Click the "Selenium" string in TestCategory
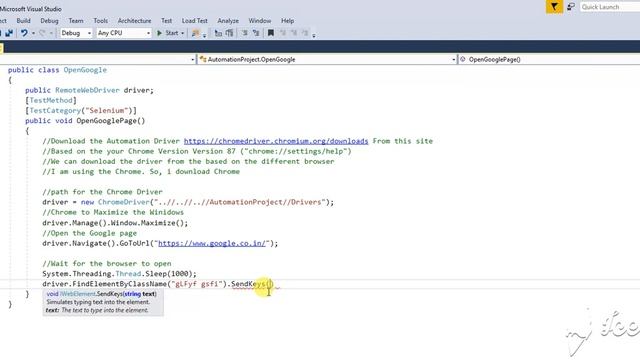The image size is (640, 360). pyautogui.click(x=107, y=111)
